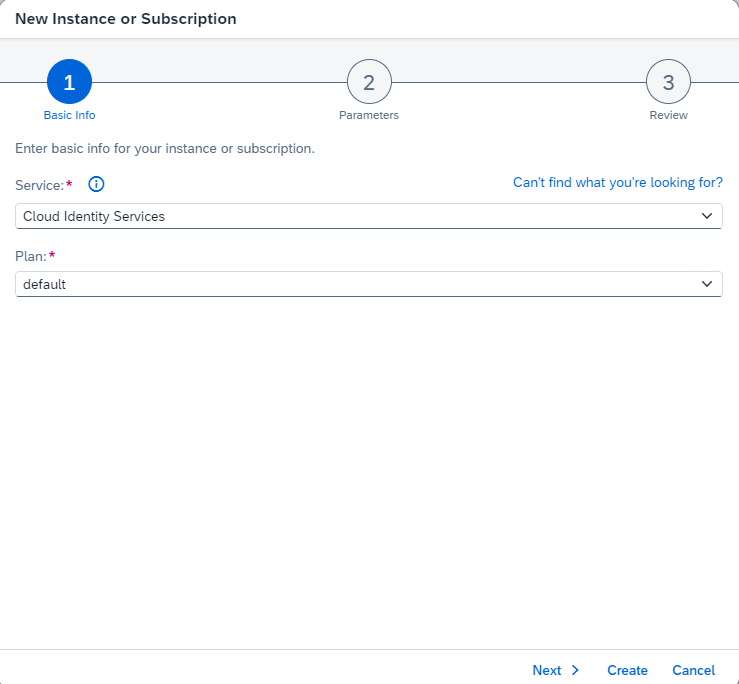Viewport: 739px width, 684px height.
Task: Go to the Basic Info step label
Action: pos(69,115)
